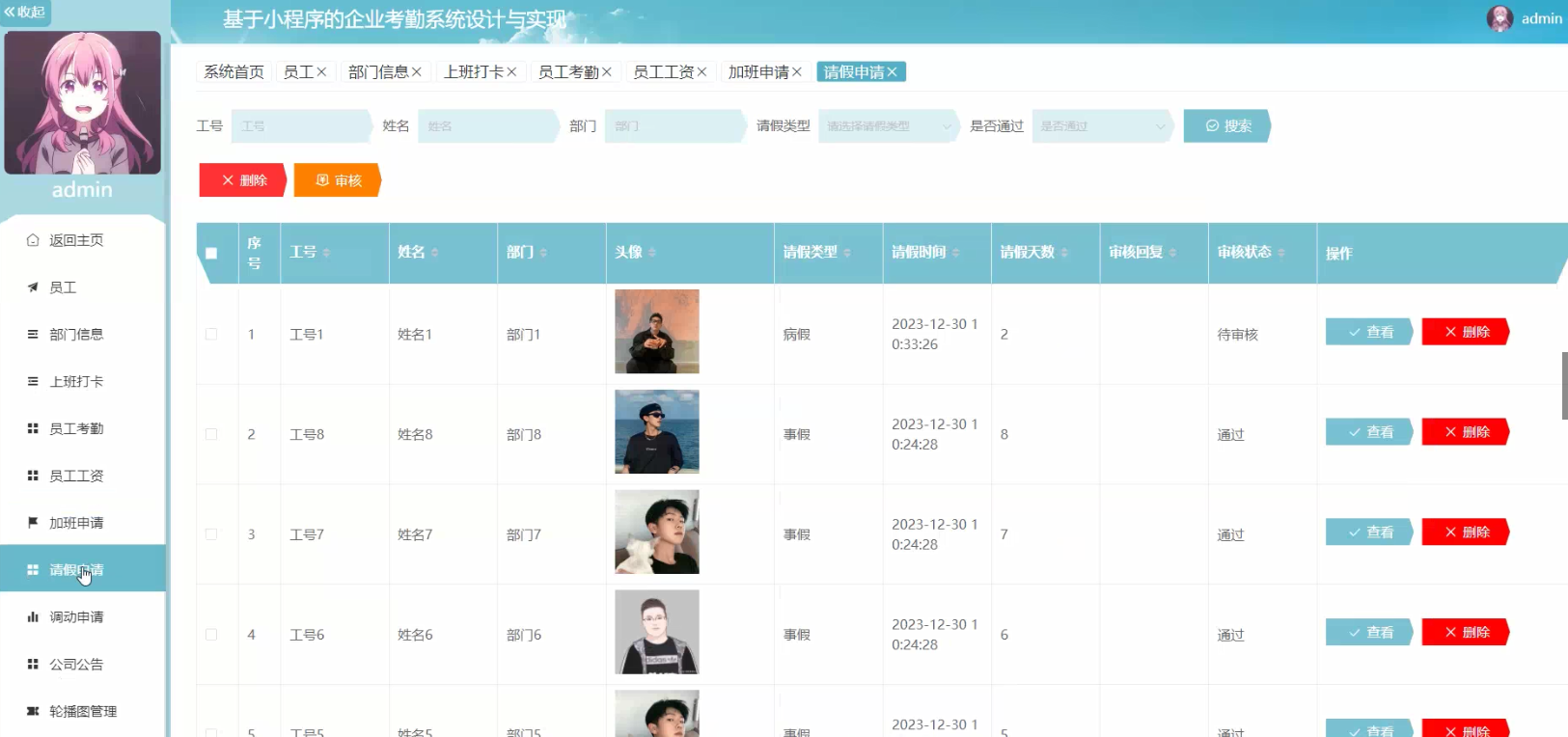Click 查看 for 姓名1 row
This screenshot has width=1568, height=737.
(1370, 332)
